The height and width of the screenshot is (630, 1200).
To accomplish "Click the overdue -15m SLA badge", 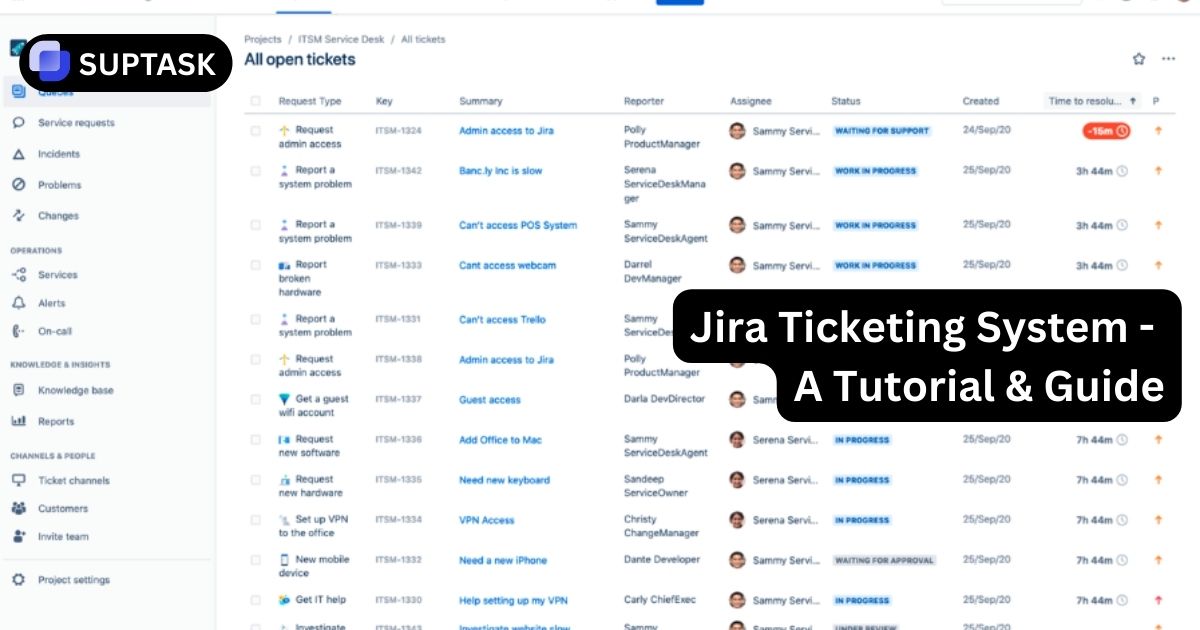I will tap(1106, 131).
